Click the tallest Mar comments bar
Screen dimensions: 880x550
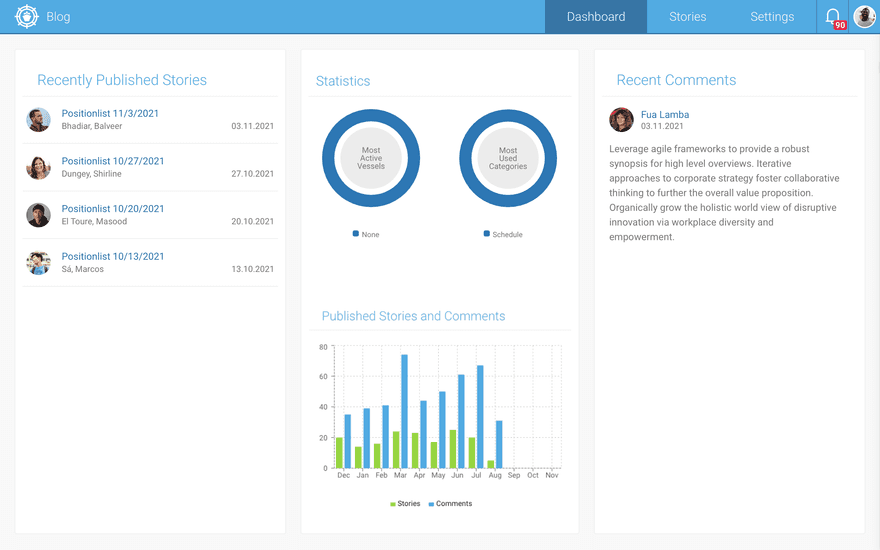point(404,411)
